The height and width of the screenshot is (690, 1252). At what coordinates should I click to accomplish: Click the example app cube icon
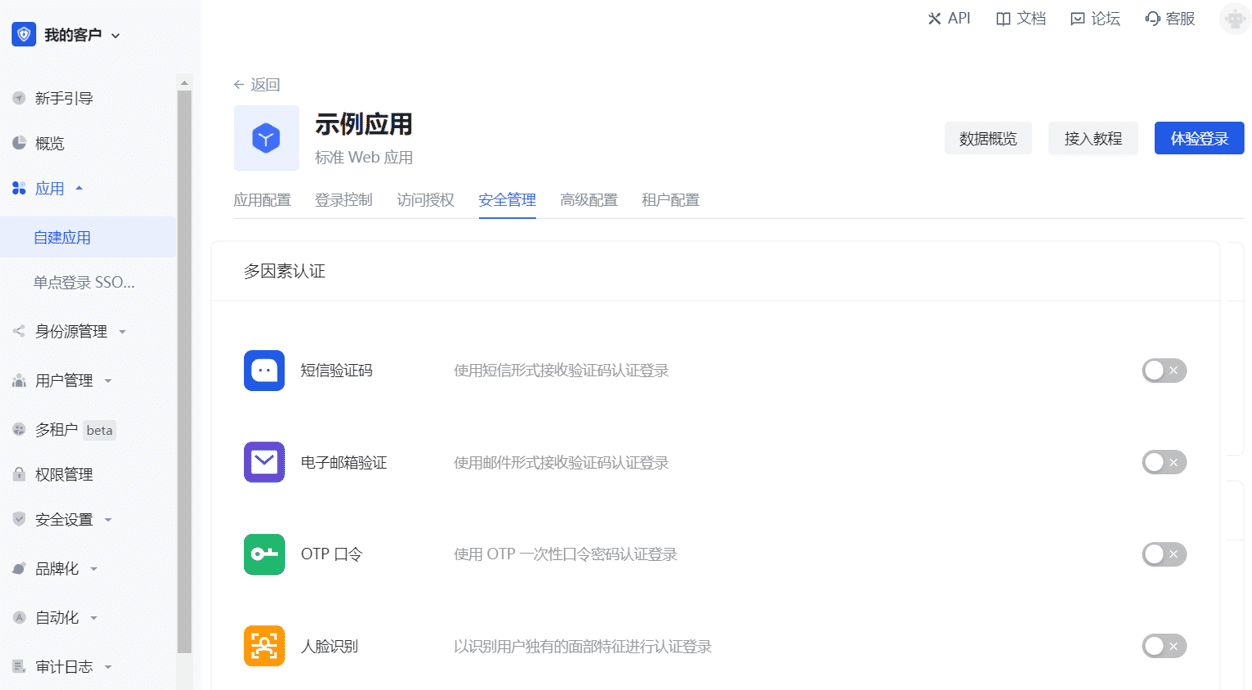pos(266,138)
